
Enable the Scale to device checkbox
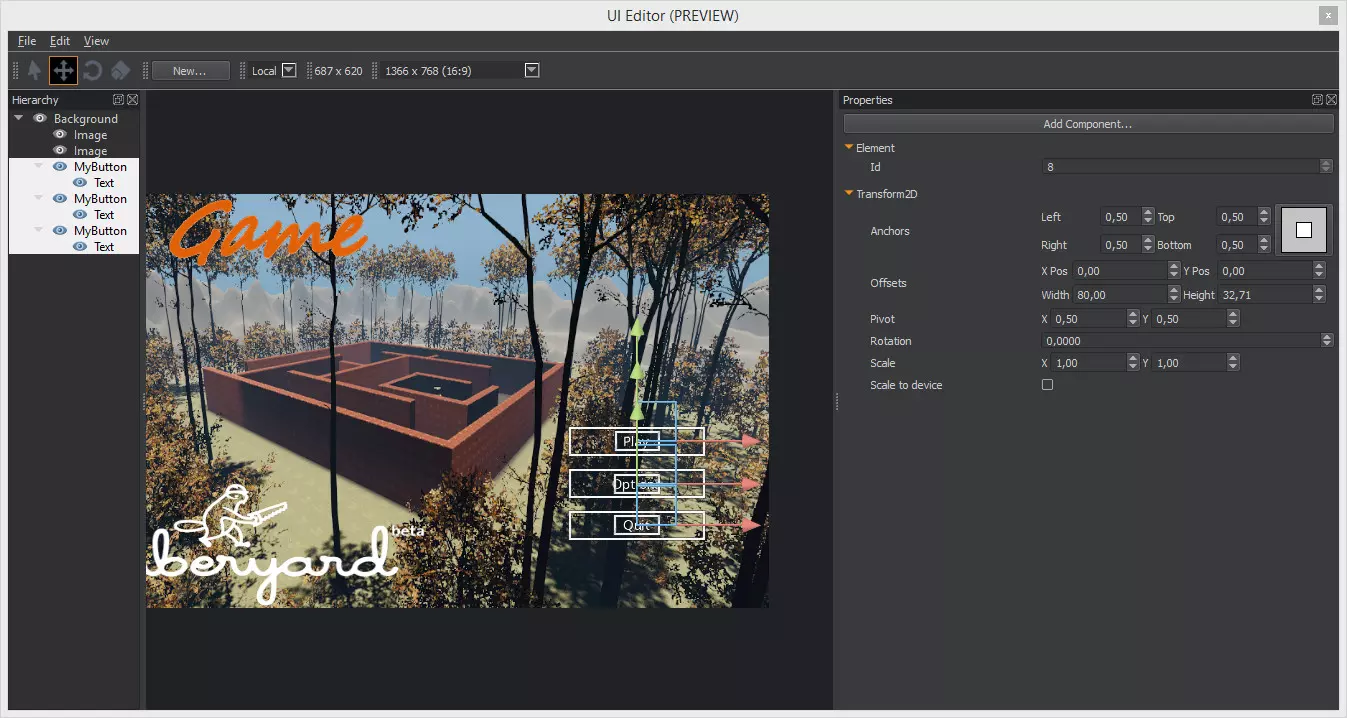[x=1047, y=385]
